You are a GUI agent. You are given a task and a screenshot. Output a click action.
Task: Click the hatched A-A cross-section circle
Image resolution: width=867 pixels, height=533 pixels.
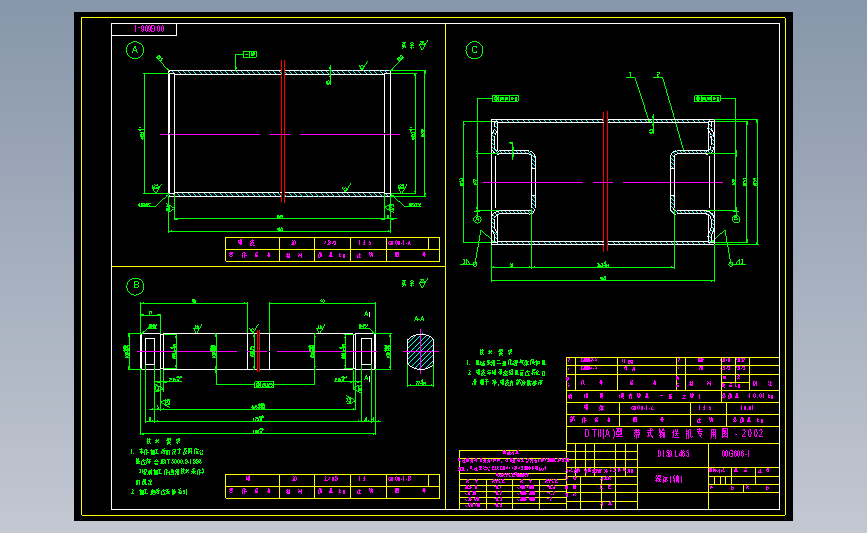tap(420, 352)
